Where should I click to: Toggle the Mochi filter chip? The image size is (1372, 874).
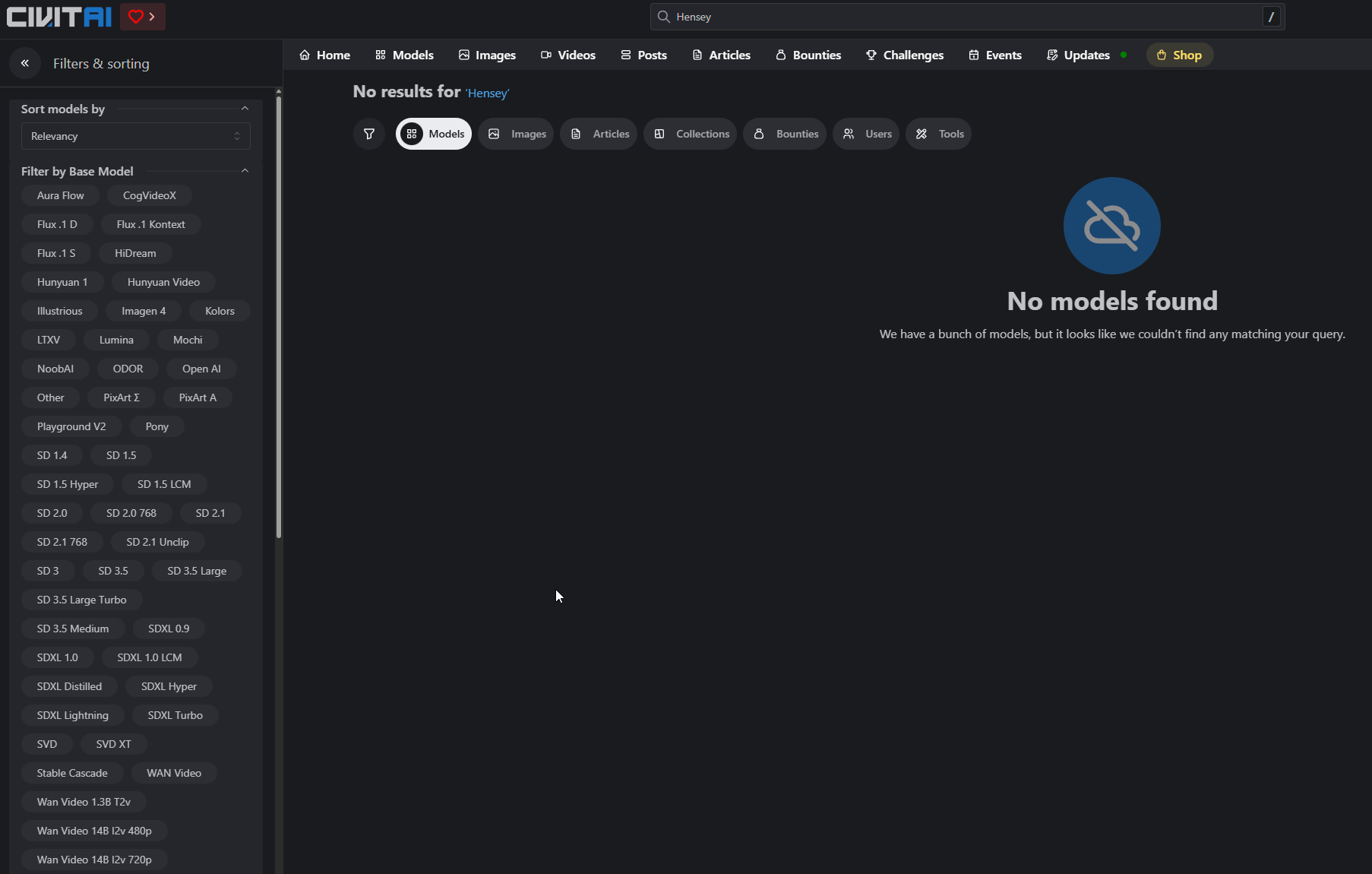tap(188, 340)
